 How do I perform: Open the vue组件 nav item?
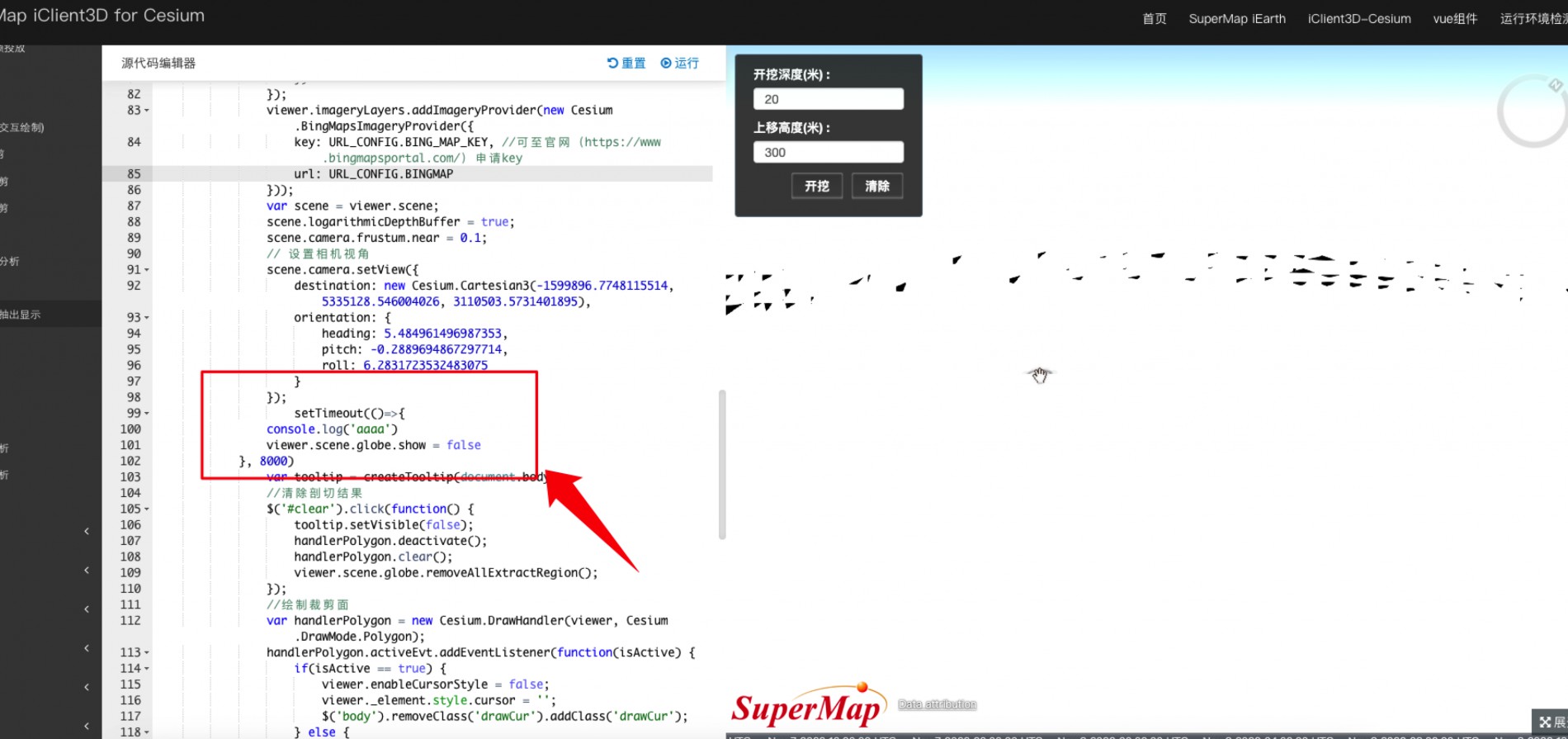pos(1455,18)
